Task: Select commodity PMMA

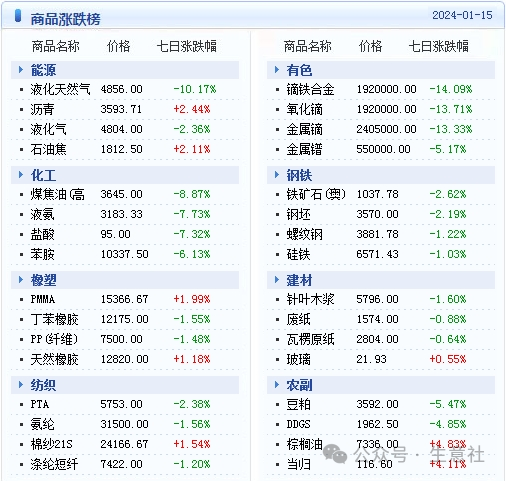Action: point(42,299)
